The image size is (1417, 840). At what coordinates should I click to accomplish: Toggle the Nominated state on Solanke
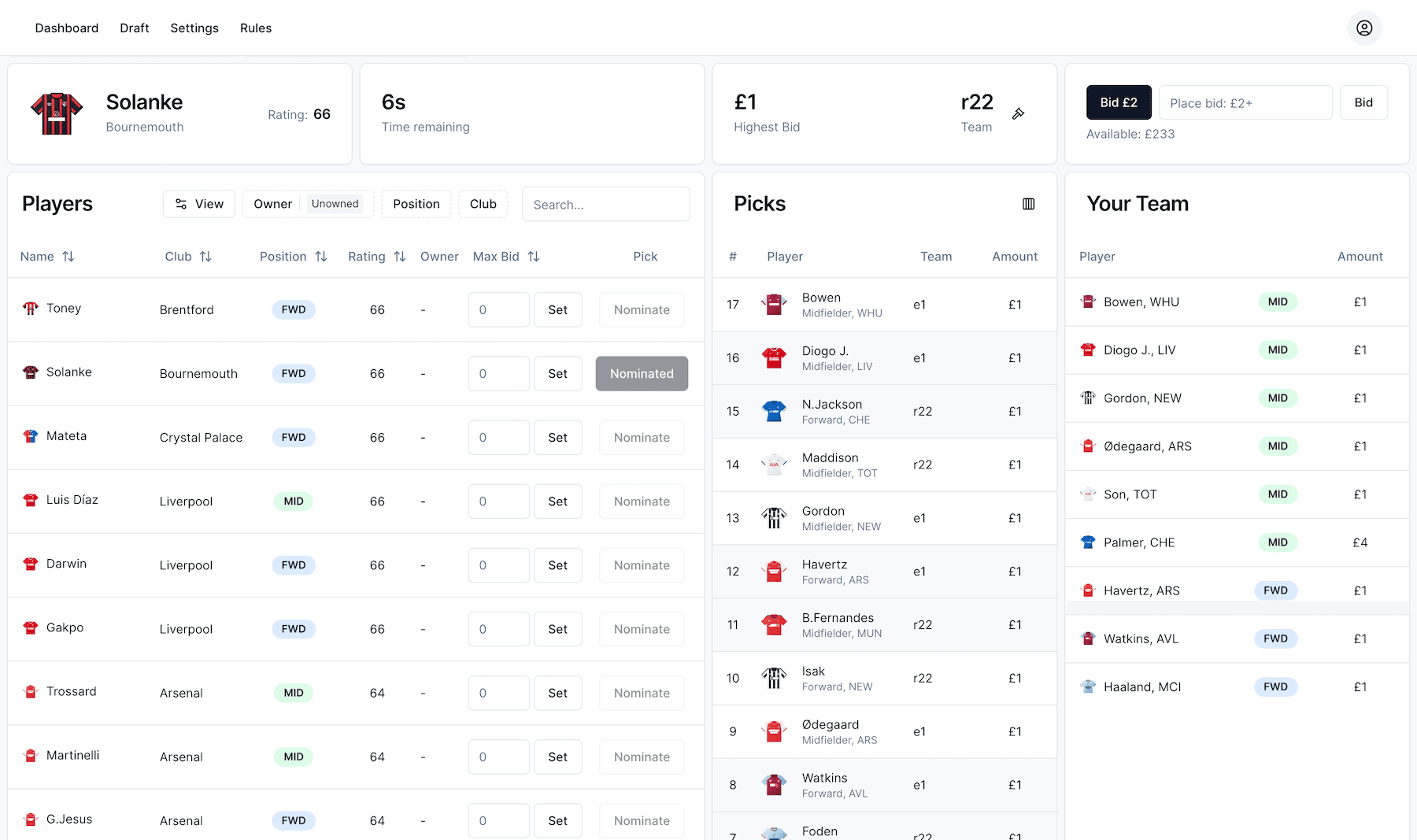tap(642, 373)
